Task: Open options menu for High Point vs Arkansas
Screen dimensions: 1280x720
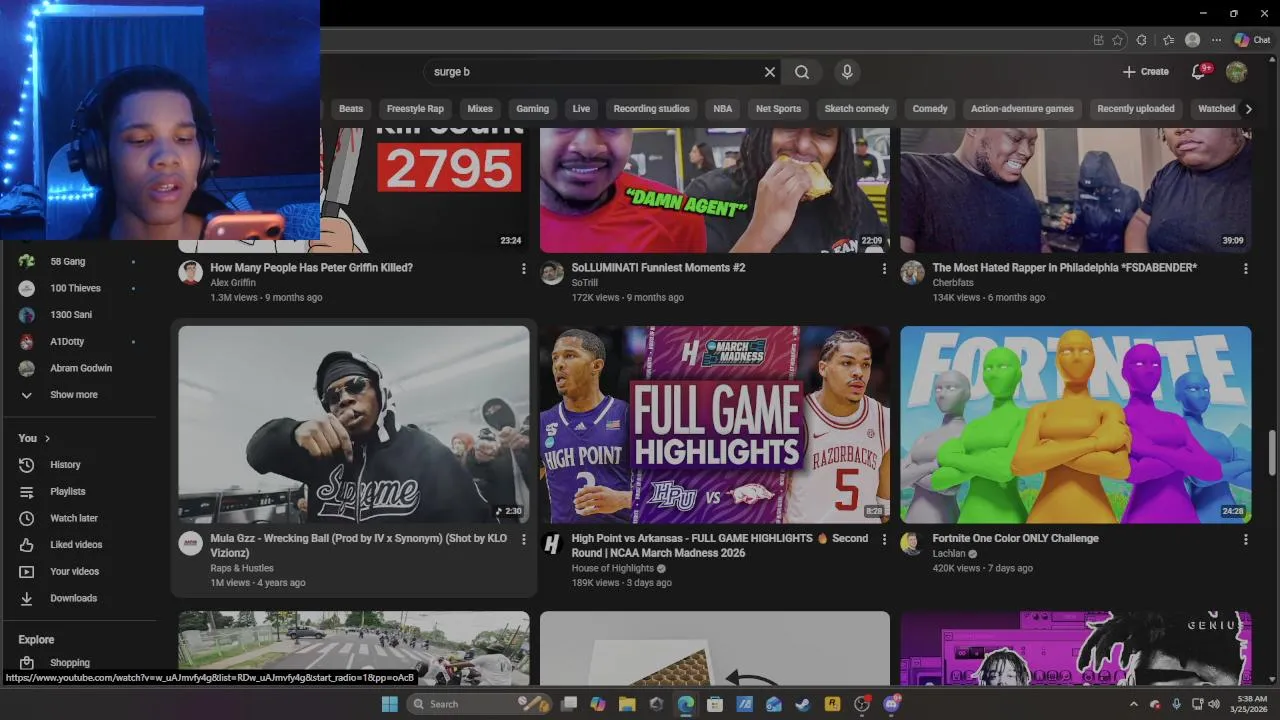Action: [884, 540]
